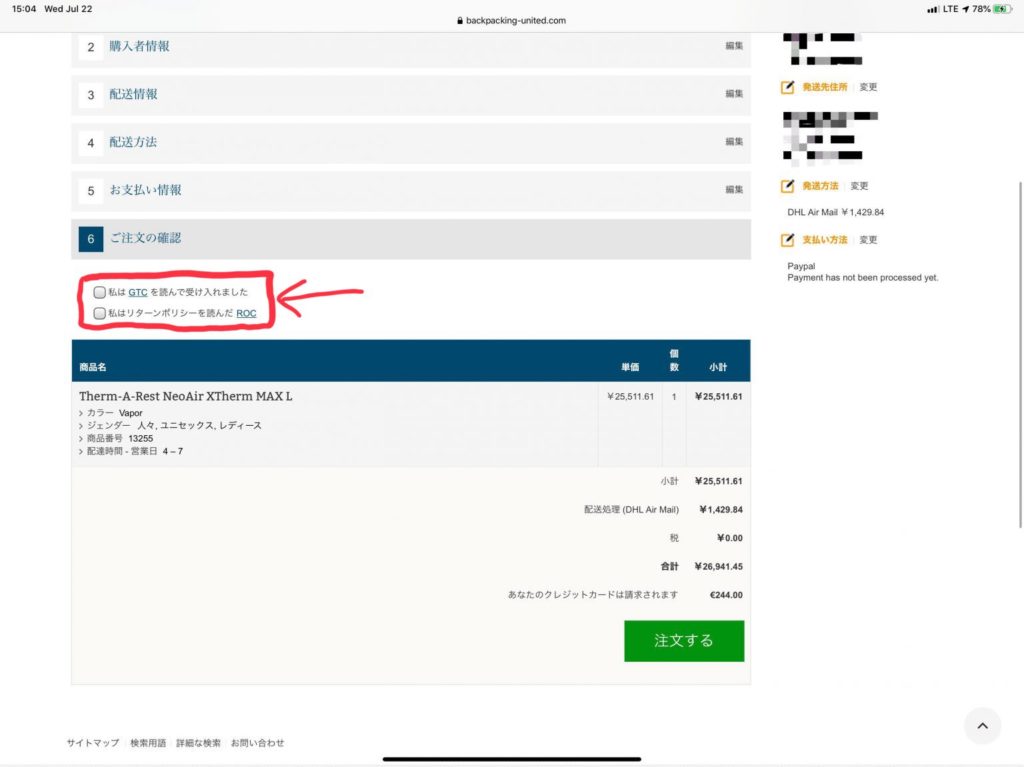Click the Paypal payment method text
The image size is (1024, 767).
[x=801, y=266]
